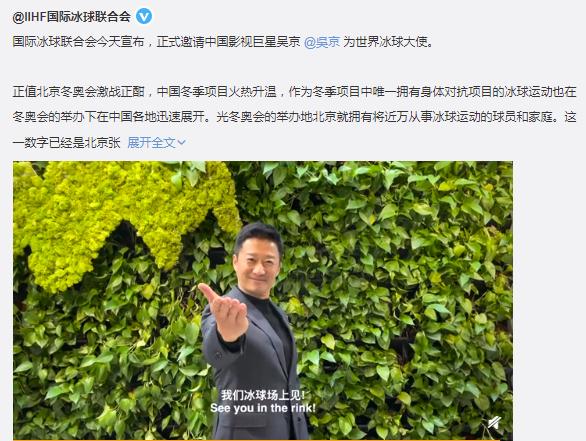586x441 pixels.
Task: Unmute the video via the muted speaker icon
Action: (494, 423)
